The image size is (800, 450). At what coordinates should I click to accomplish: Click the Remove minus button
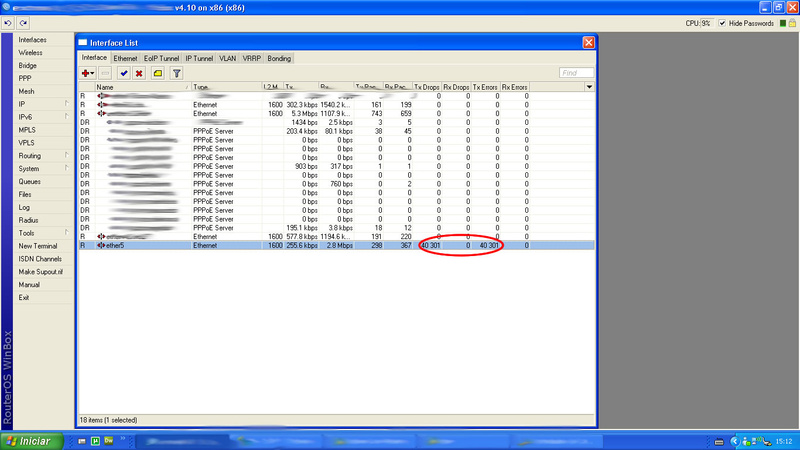point(105,73)
